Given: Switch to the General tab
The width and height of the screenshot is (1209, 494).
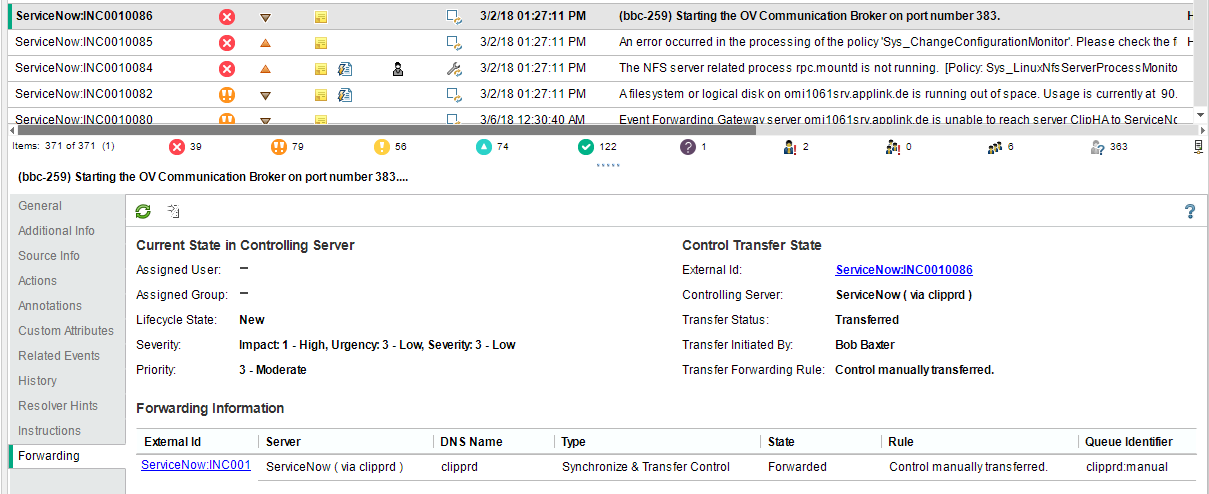Looking at the screenshot, I should pos(40,206).
